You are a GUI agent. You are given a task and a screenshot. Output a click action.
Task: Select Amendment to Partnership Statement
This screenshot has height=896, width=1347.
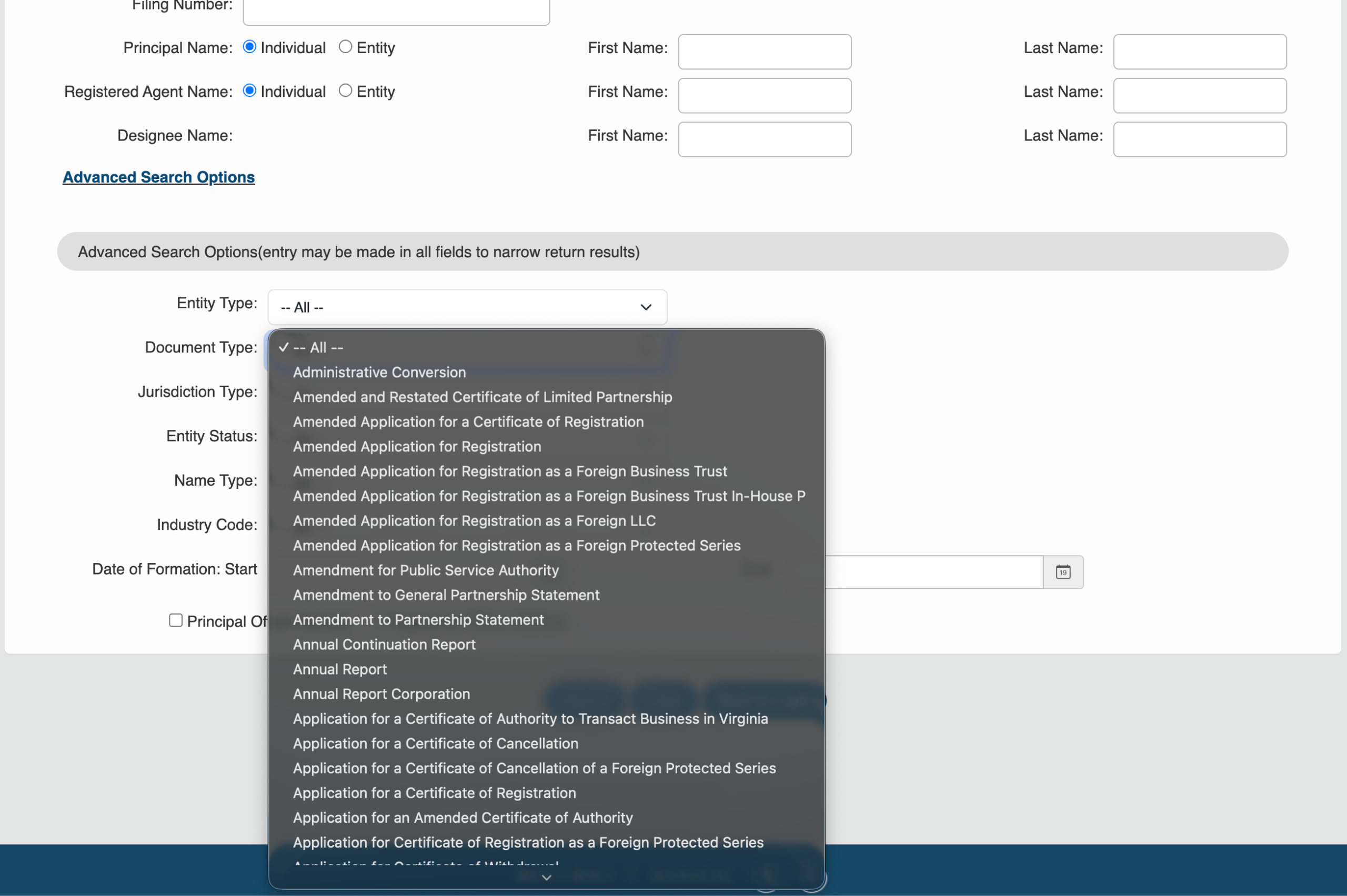tap(546, 619)
